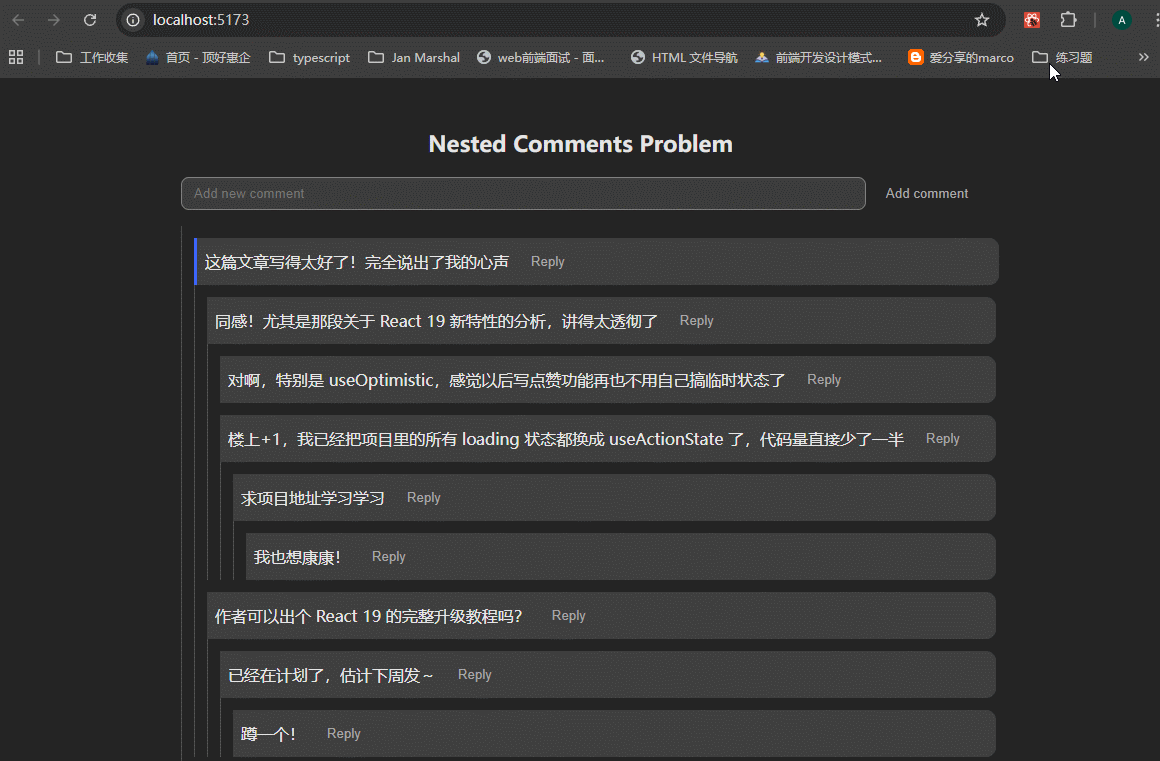Open the 工作收集 bookmark folder

92,58
